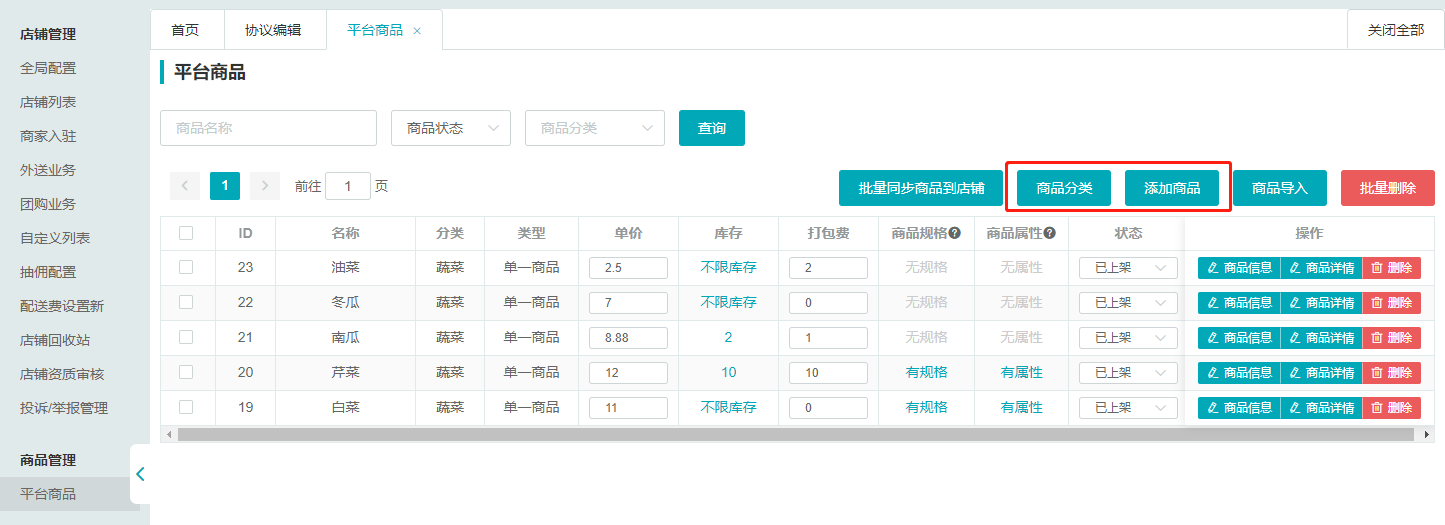Click 不限库存 link for 油菜
This screenshot has width=1445, height=525.
(728, 267)
